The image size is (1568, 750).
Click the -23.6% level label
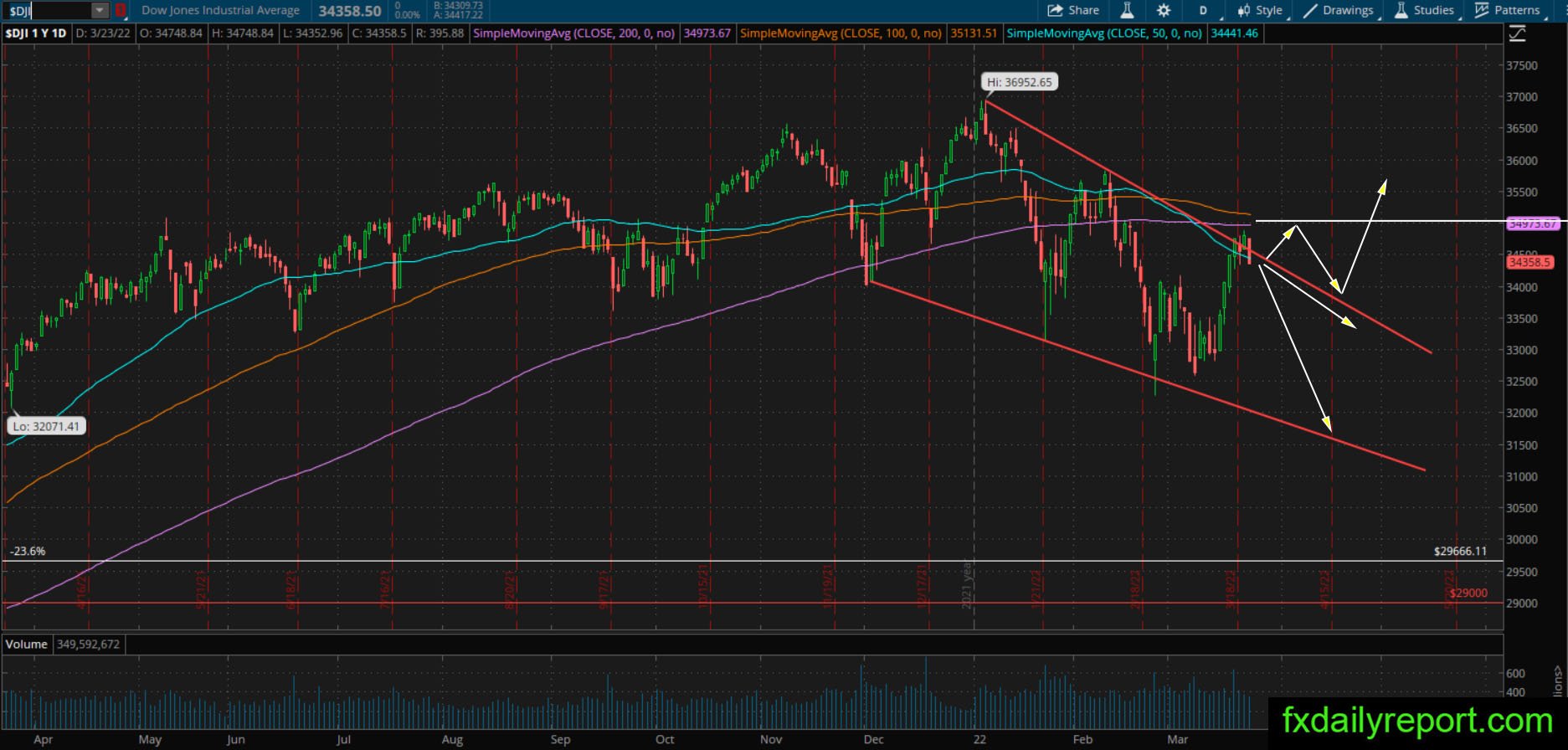click(28, 552)
